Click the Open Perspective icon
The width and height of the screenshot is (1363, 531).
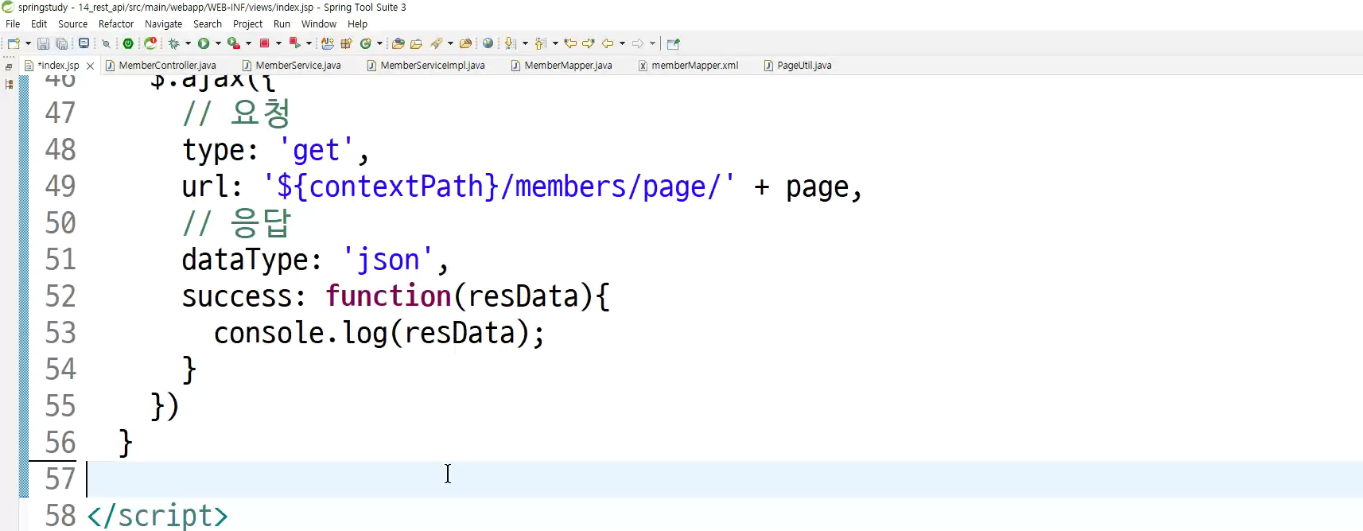673,43
